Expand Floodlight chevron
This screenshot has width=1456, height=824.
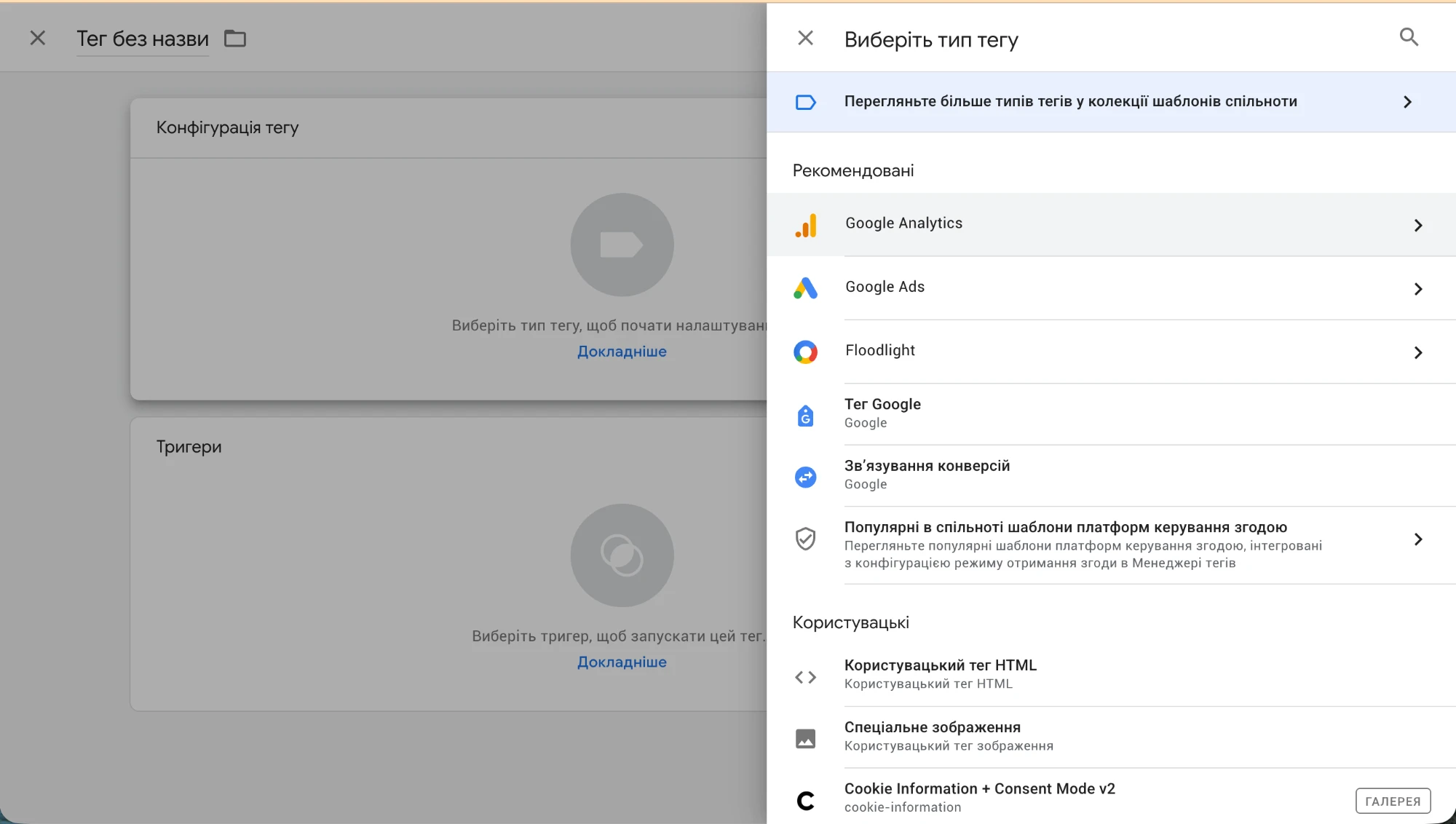pyautogui.click(x=1417, y=352)
